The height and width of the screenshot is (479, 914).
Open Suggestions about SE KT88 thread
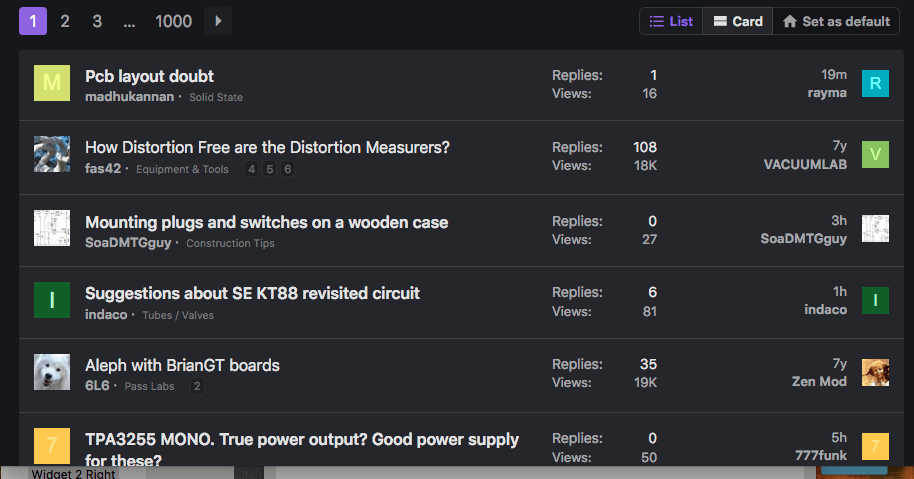252,293
